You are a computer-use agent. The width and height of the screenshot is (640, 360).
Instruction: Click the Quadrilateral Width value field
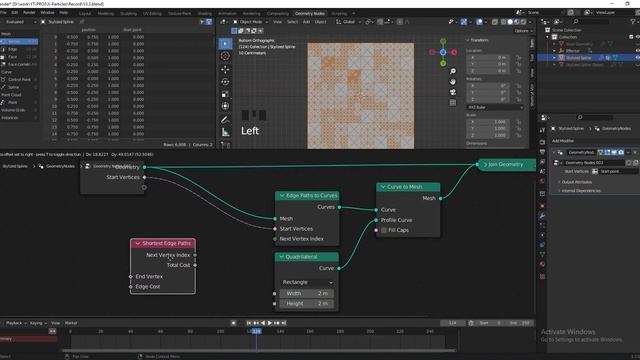(x=307, y=293)
